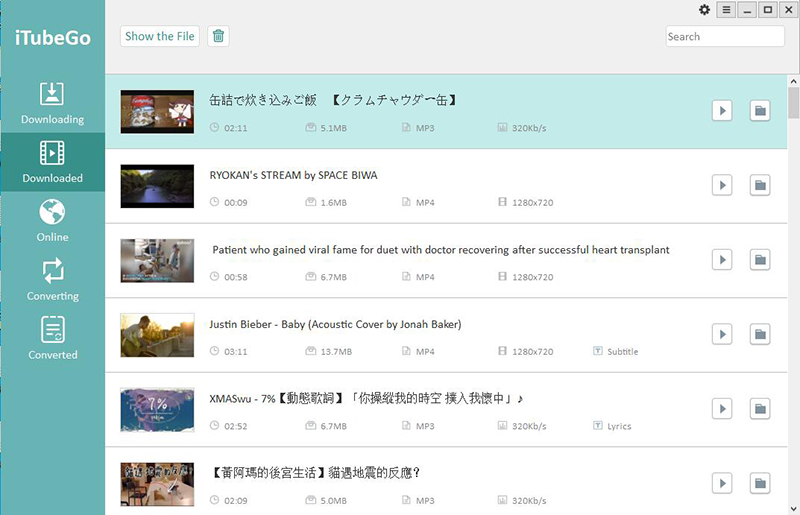Click the 5.1MB file size value
Image resolution: width=800 pixels, height=515 pixels.
point(334,128)
